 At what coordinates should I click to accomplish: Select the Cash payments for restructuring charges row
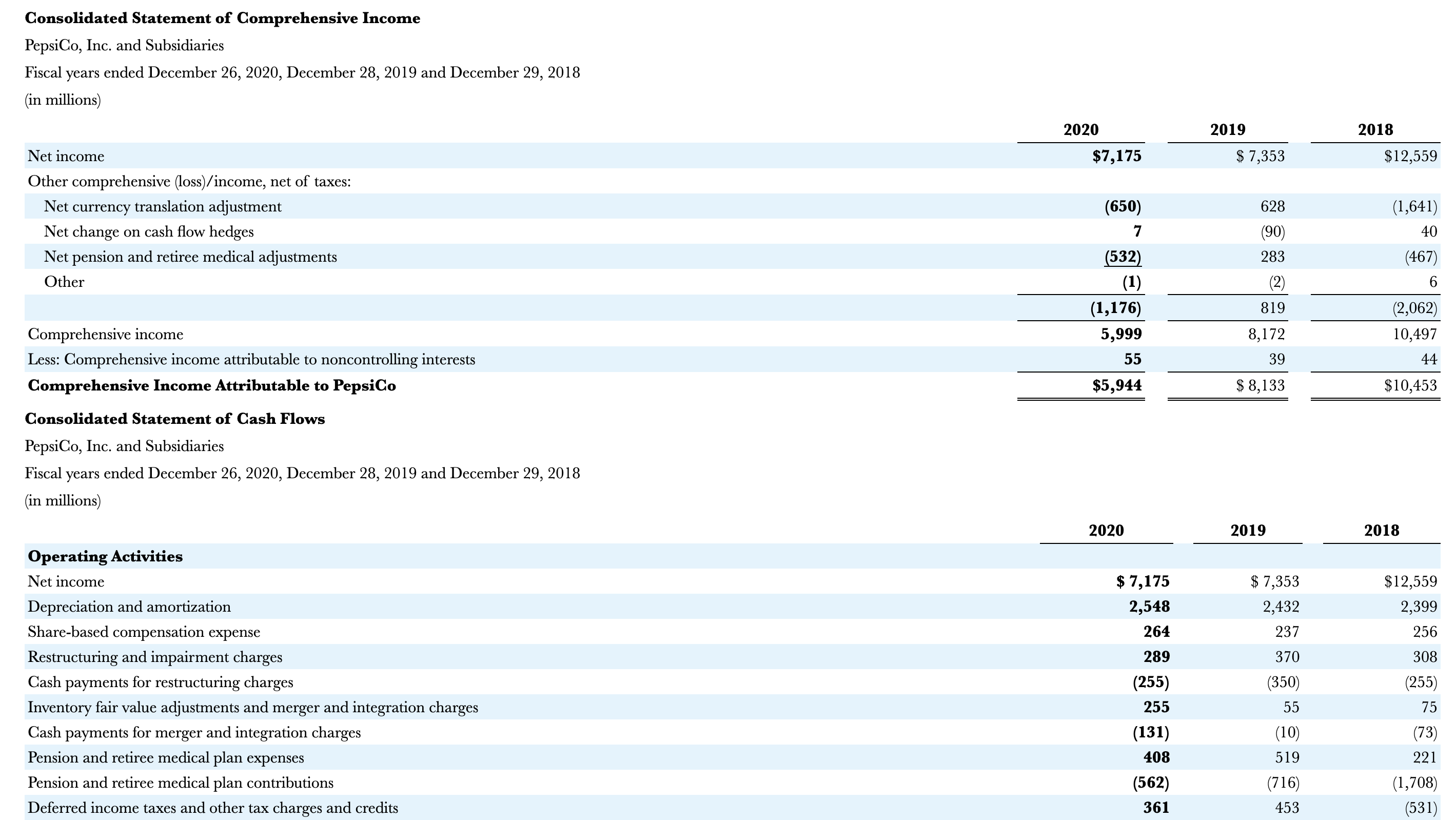coord(161,682)
